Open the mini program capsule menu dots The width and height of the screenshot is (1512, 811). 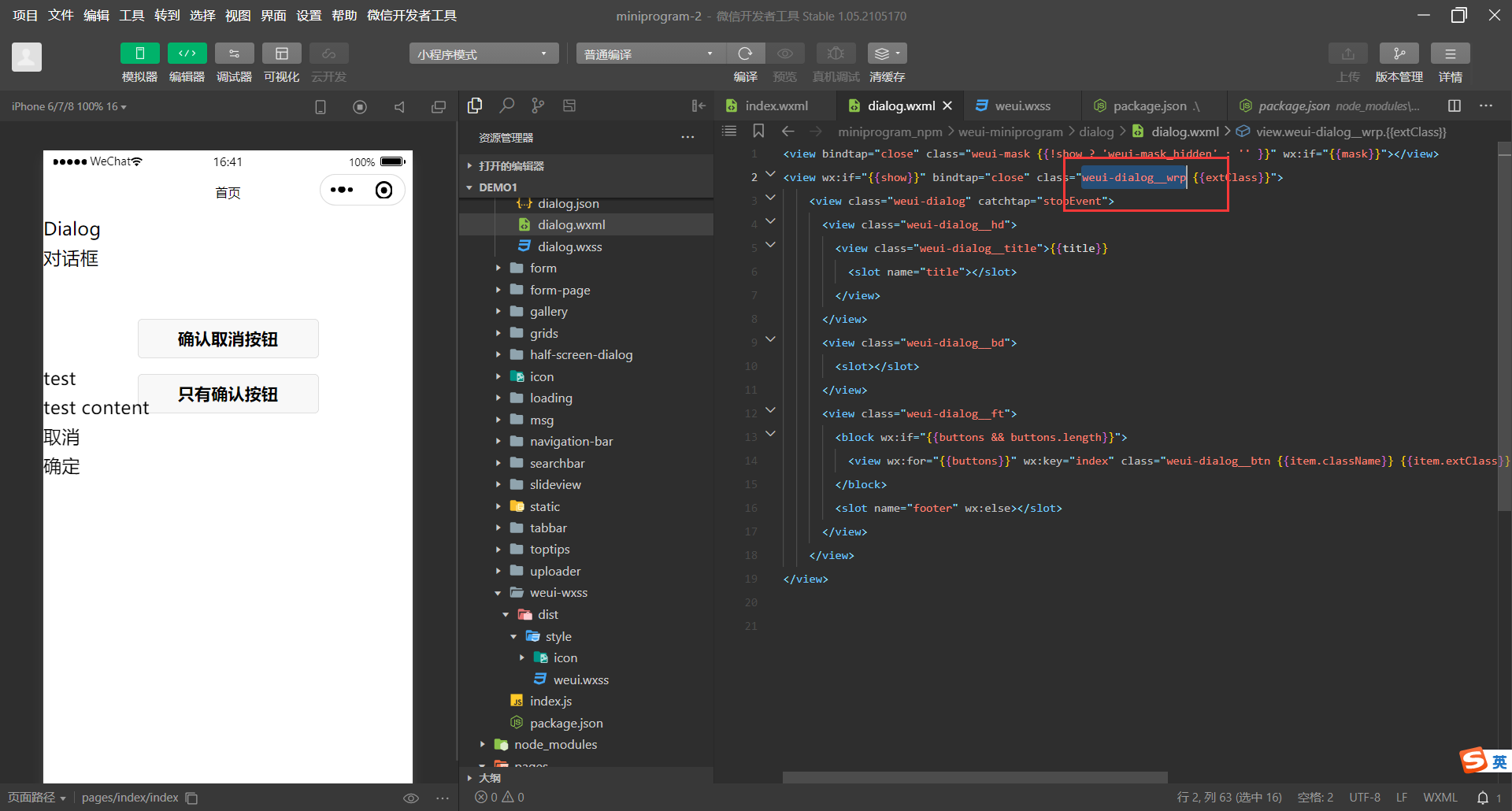(342, 190)
